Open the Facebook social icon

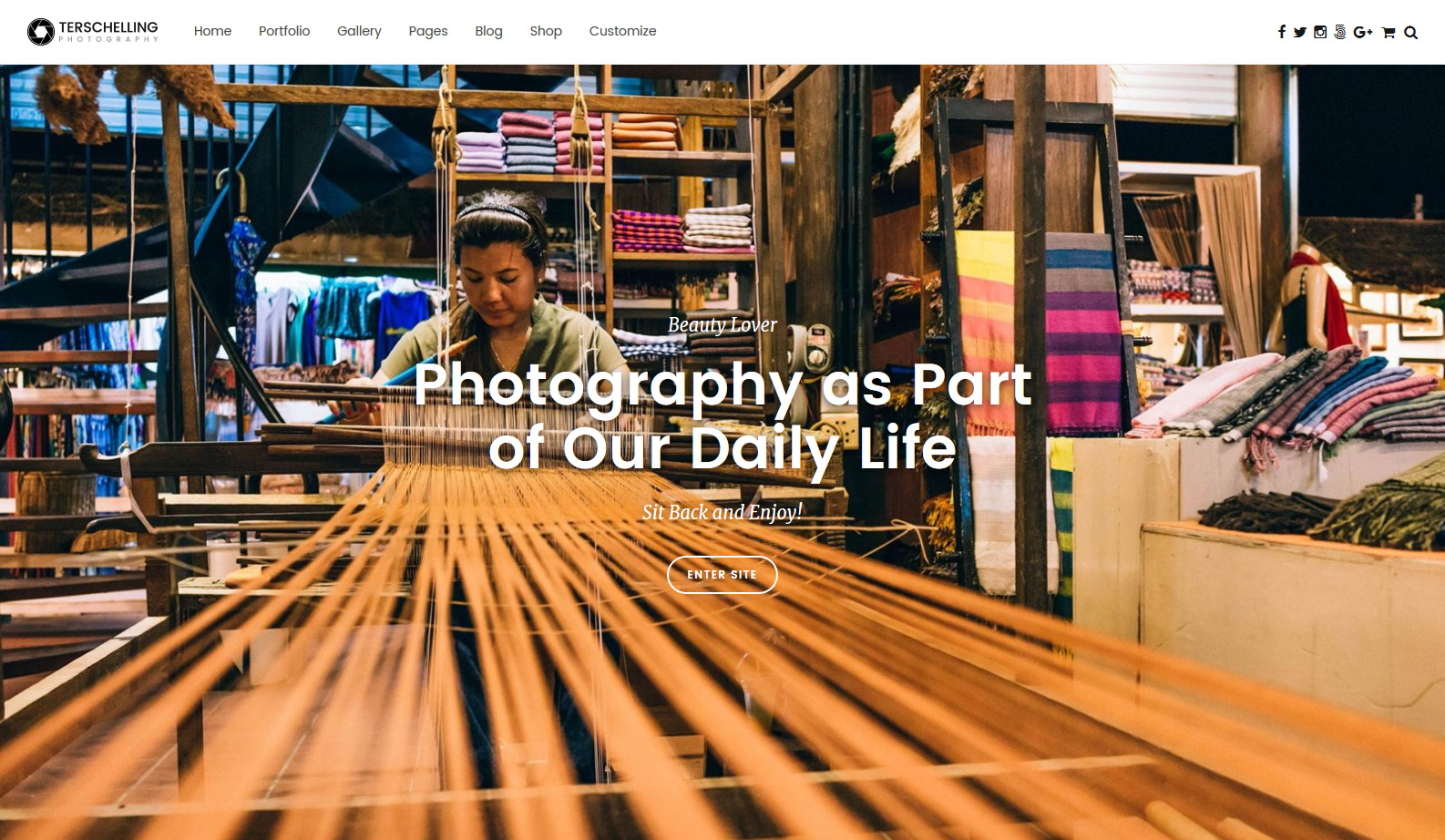pyautogui.click(x=1281, y=32)
